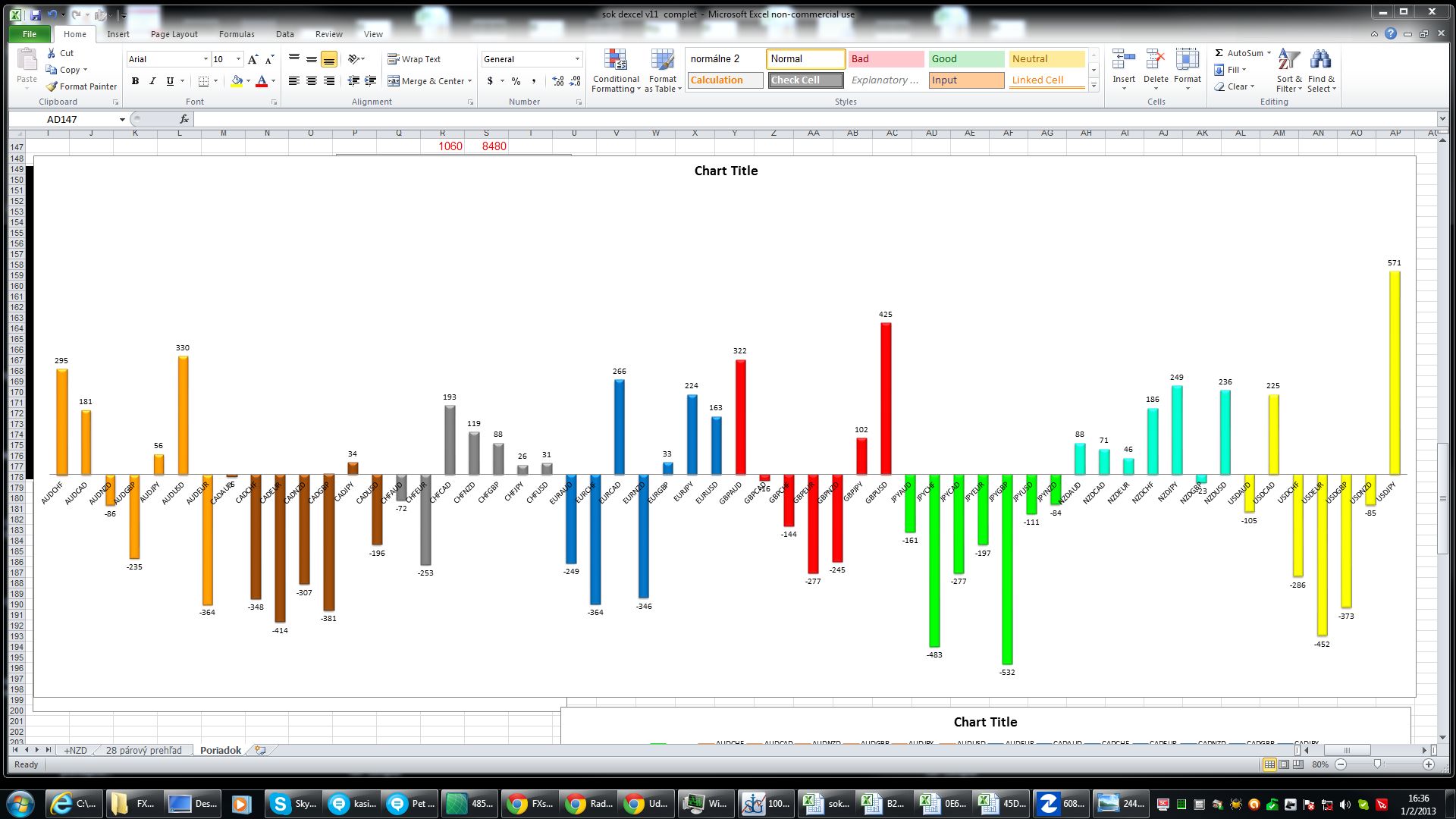Open Format as Table gallery
The image size is (1456, 819).
pyautogui.click(x=663, y=71)
